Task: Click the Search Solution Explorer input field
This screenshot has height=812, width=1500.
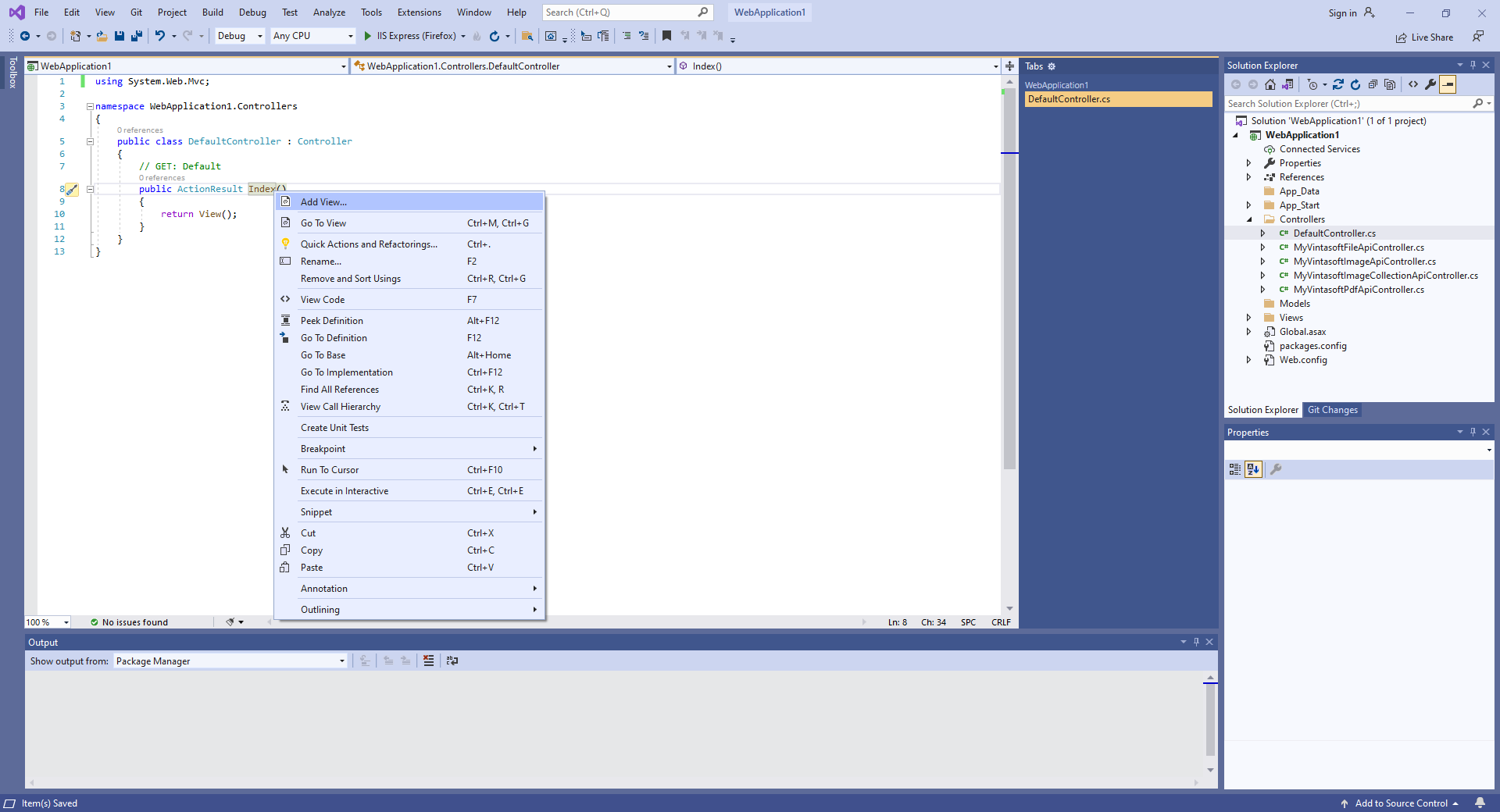Action: point(1348,104)
